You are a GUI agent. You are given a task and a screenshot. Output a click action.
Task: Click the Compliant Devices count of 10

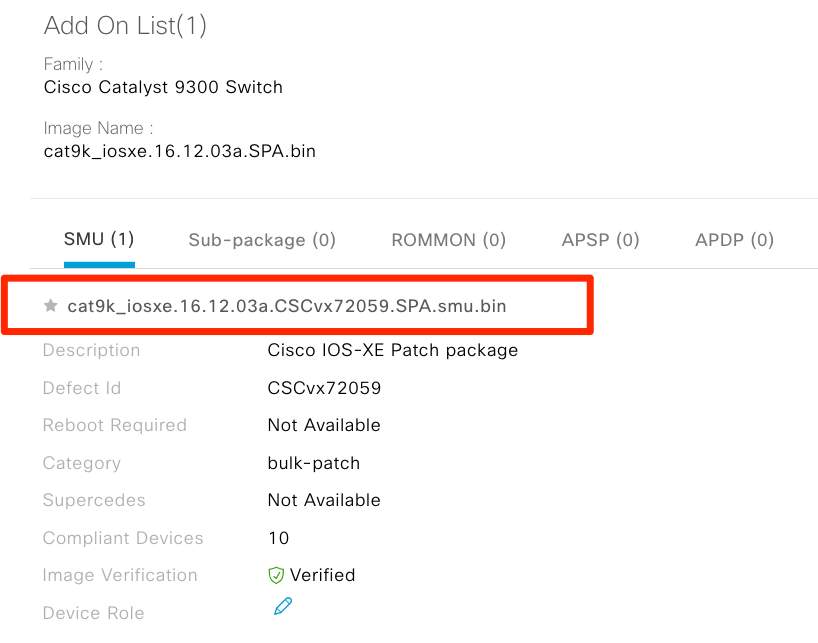[x=278, y=538]
